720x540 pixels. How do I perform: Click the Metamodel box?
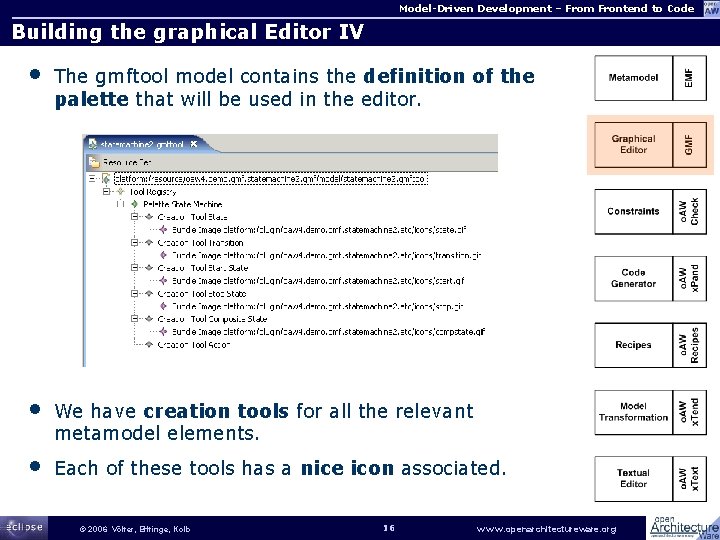[633, 78]
